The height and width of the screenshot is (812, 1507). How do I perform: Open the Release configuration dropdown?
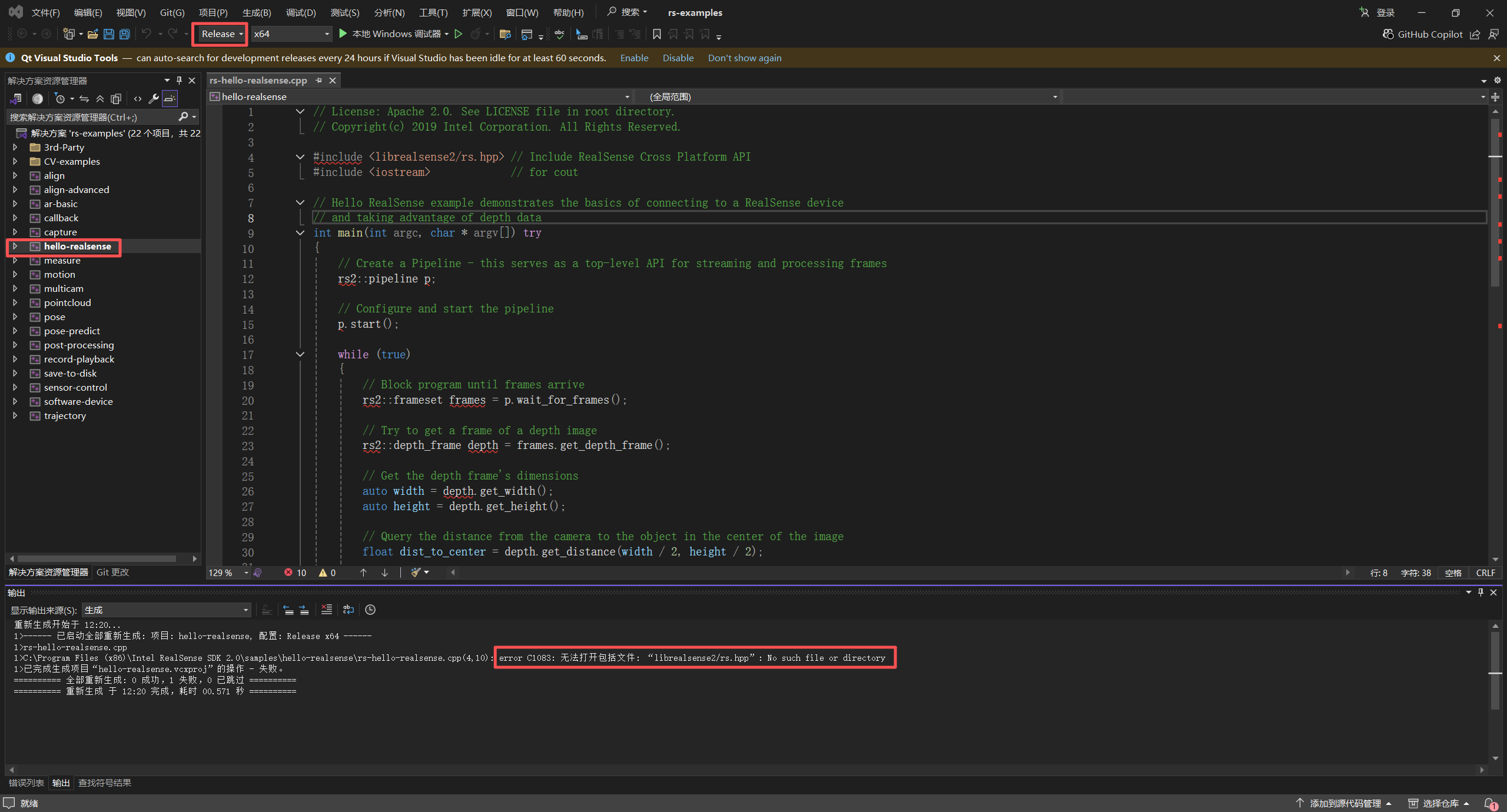click(x=221, y=34)
